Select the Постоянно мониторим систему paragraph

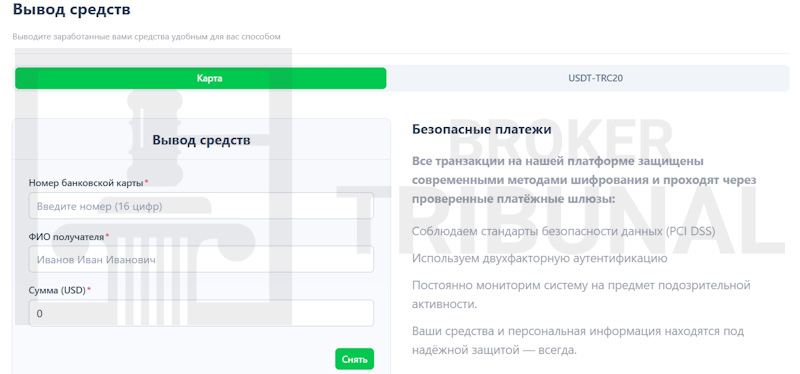coord(581,294)
